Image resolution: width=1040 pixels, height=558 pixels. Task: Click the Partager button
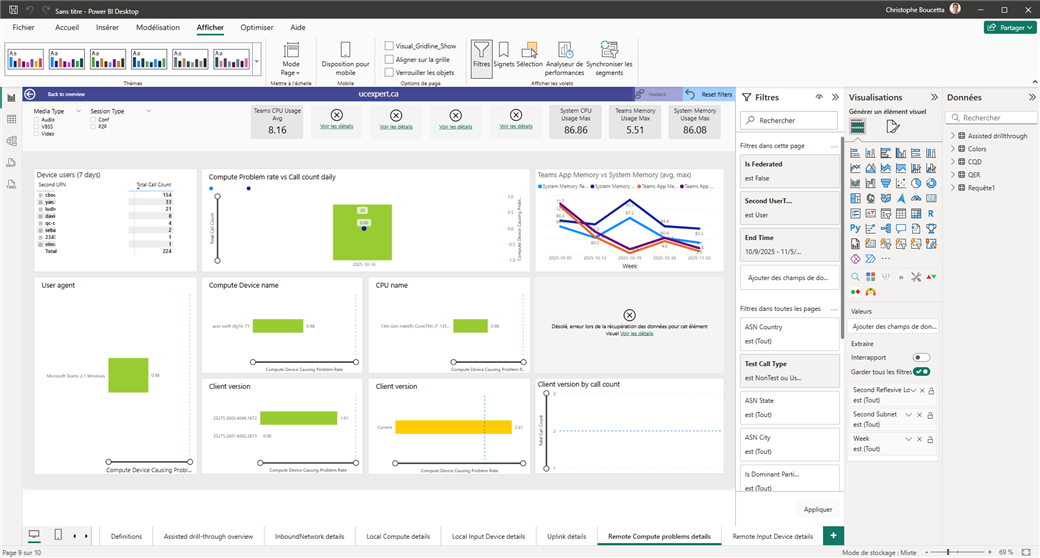coord(1009,27)
